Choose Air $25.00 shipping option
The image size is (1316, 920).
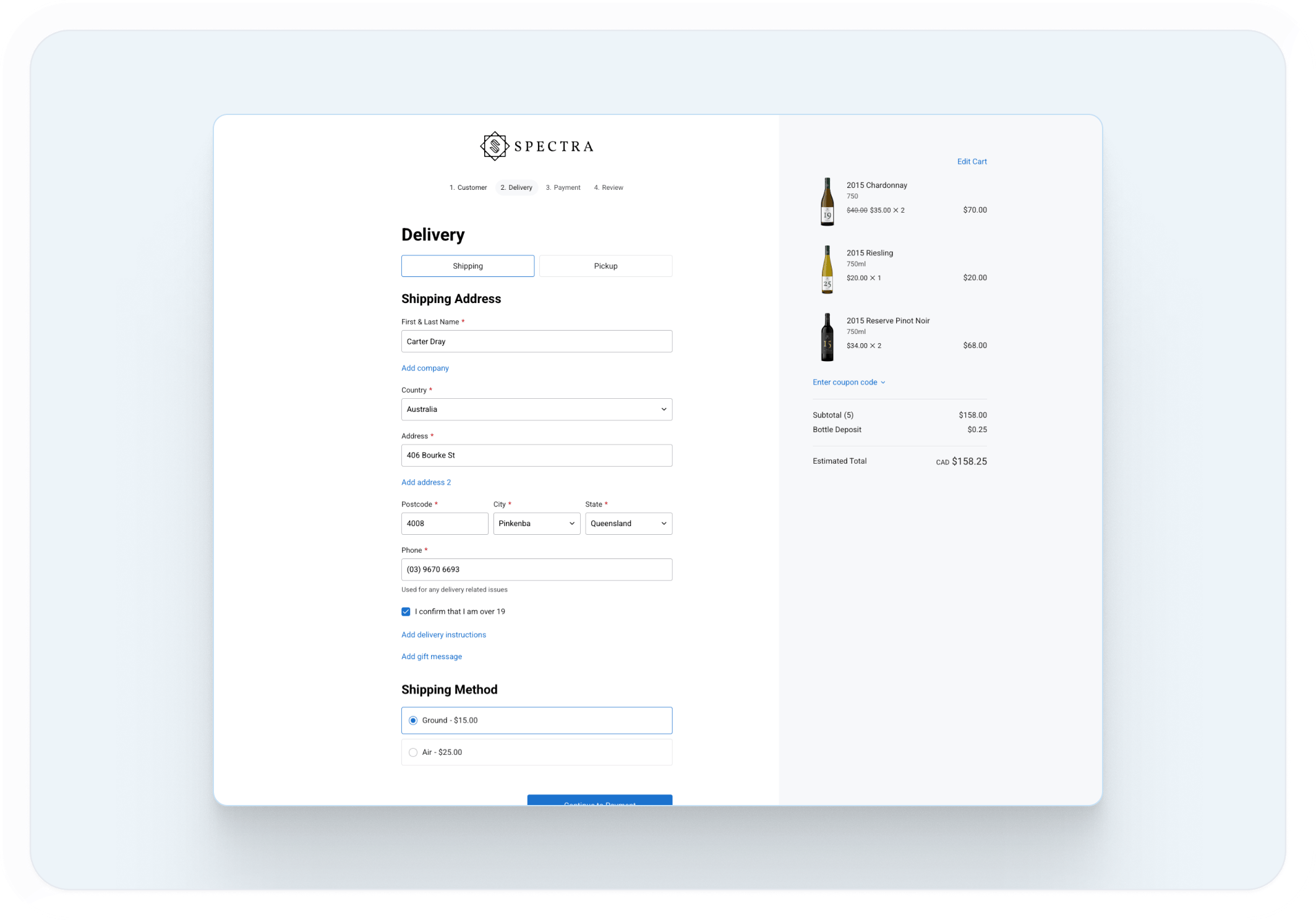coord(413,752)
